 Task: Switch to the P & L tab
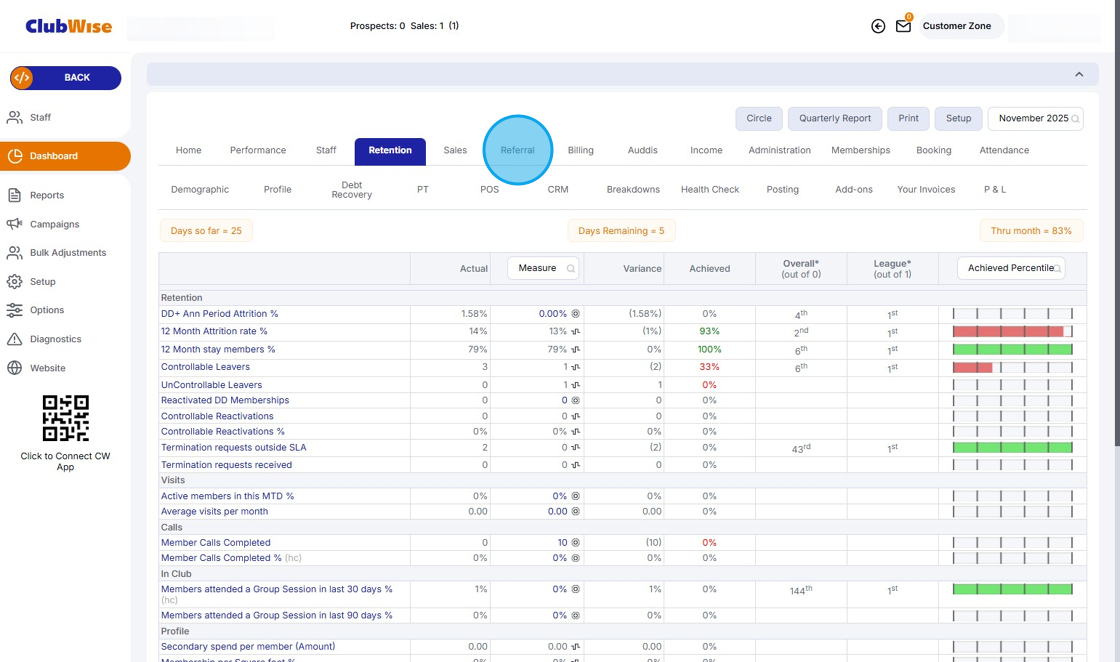coord(995,190)
